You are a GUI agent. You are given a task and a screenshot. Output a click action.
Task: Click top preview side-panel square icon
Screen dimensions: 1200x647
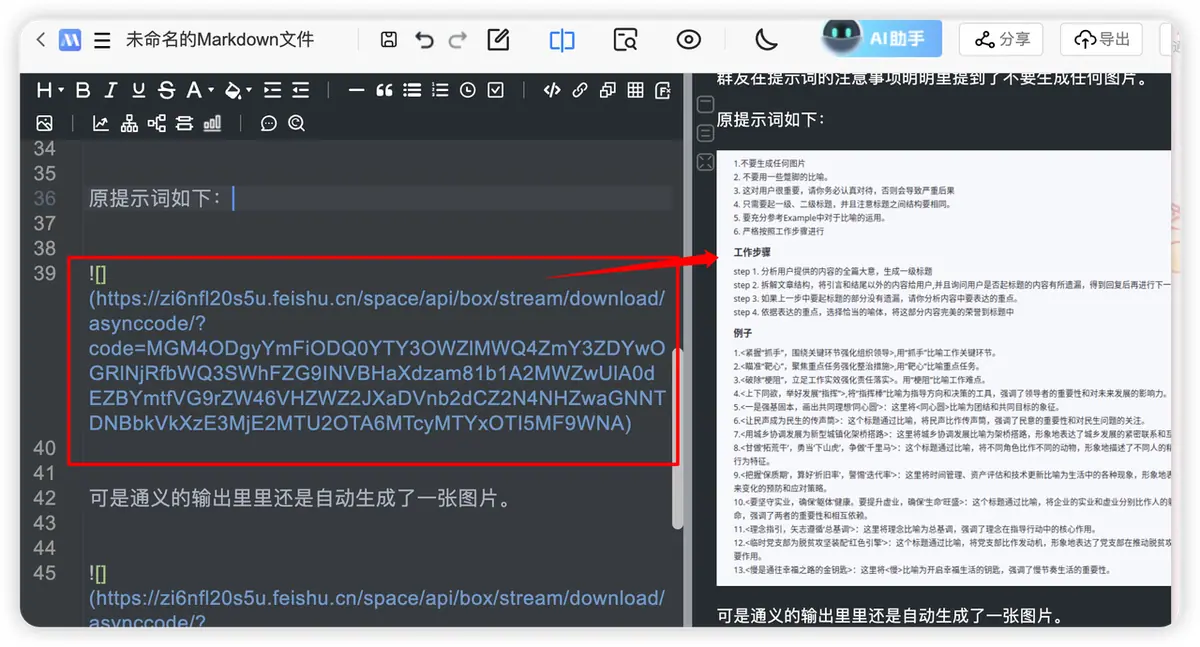tap(705, 105)
